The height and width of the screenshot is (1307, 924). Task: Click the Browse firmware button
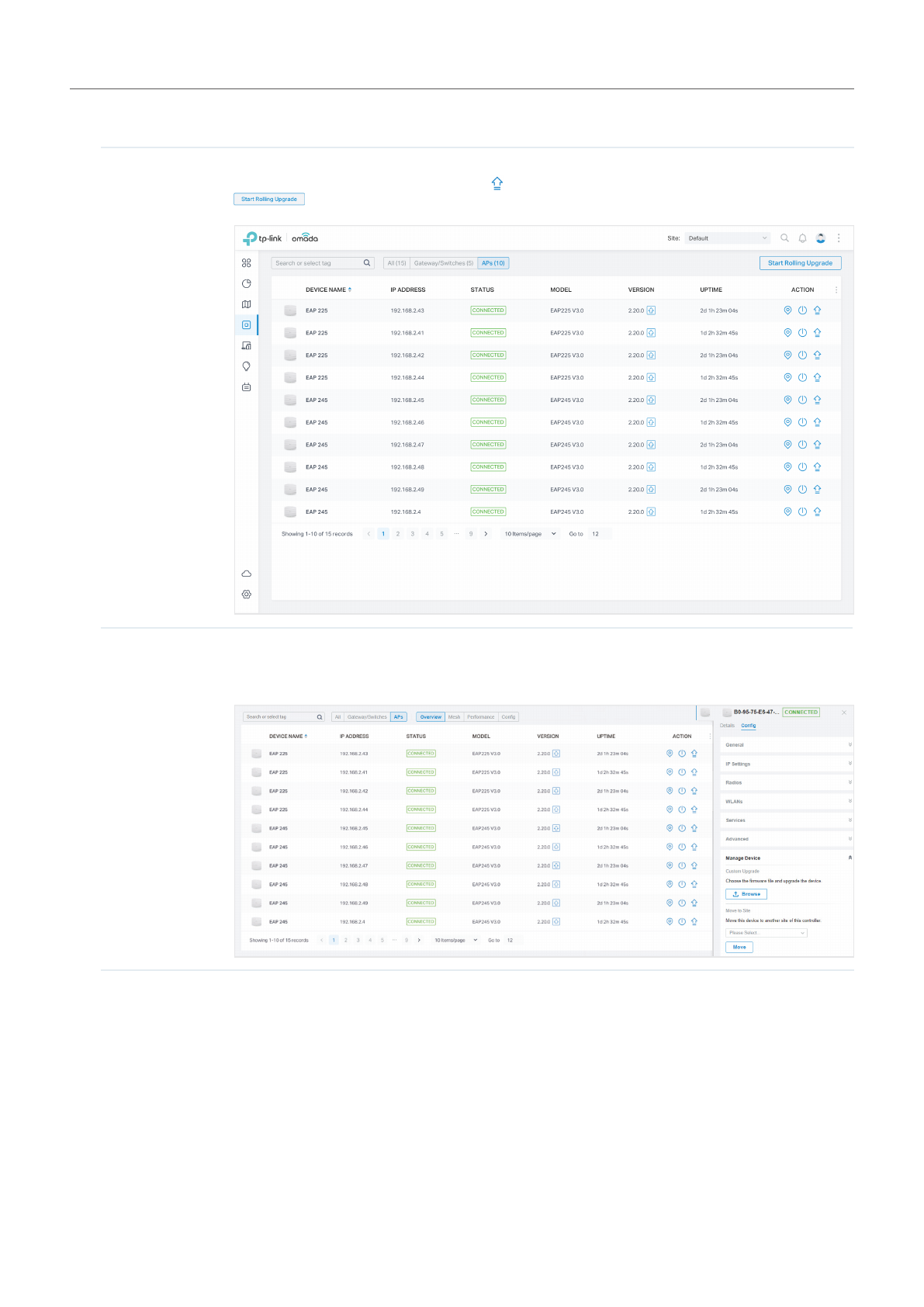click(746, 894)
